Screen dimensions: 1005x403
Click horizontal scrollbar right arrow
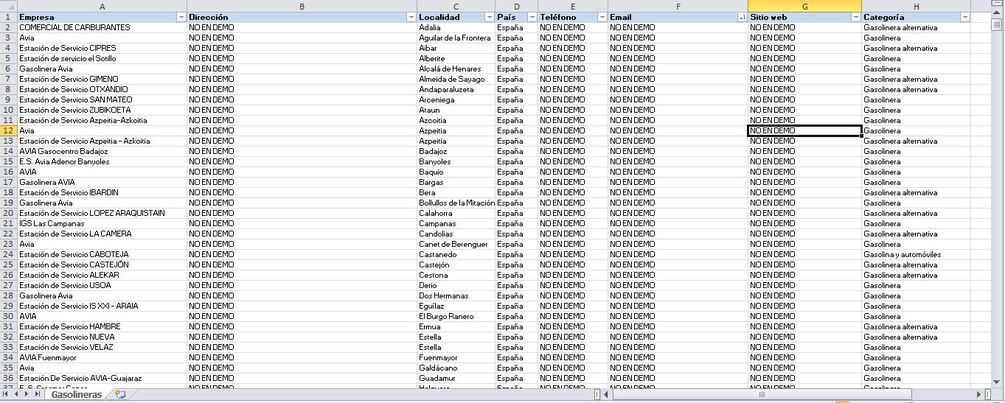(x=979, y=395)
